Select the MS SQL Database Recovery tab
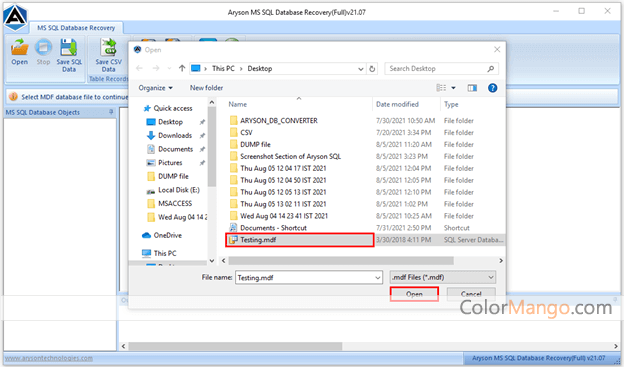The width and height of the screenshot is (624, 367). click(76, 28)
